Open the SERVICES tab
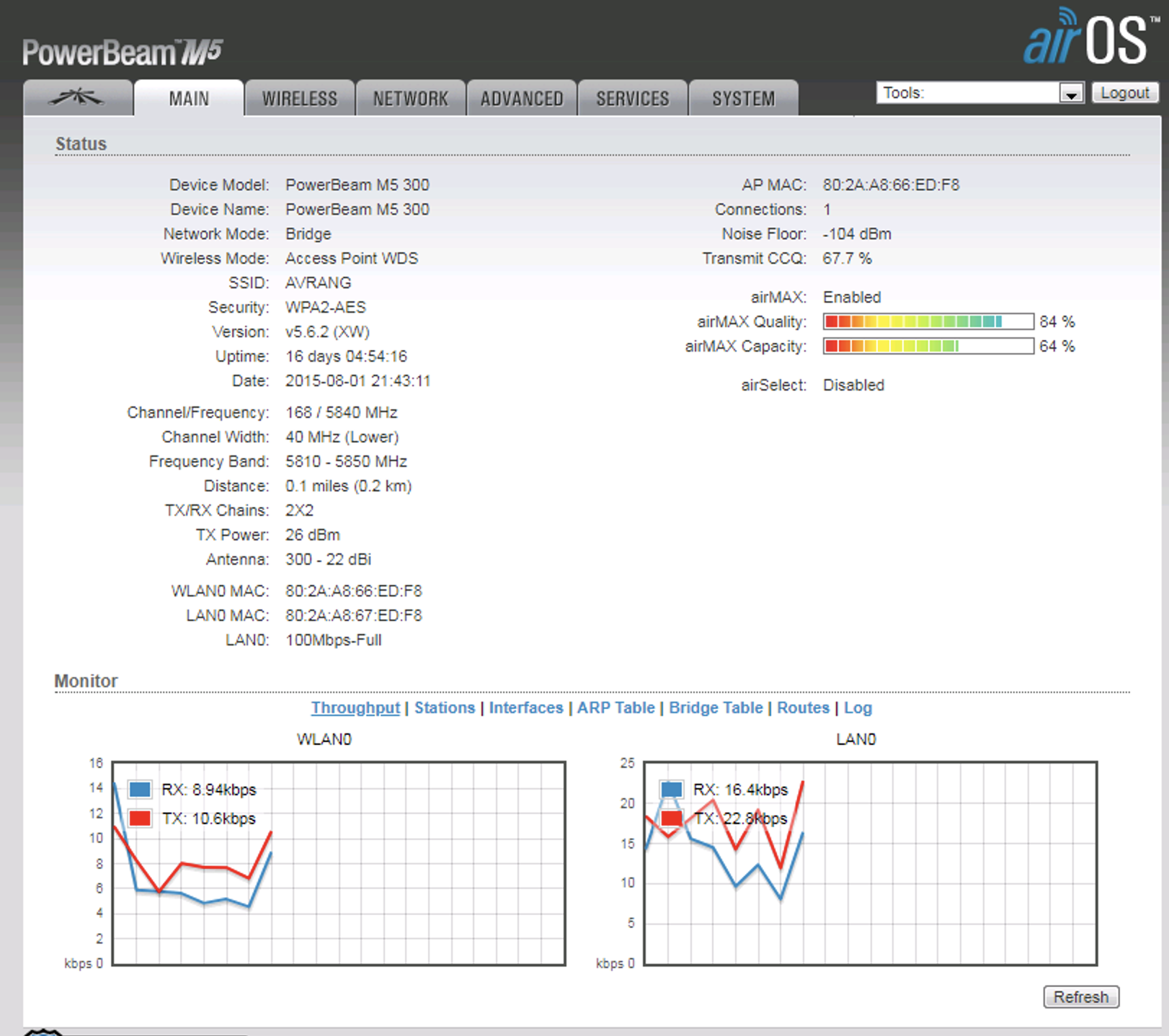 (633, 98)
